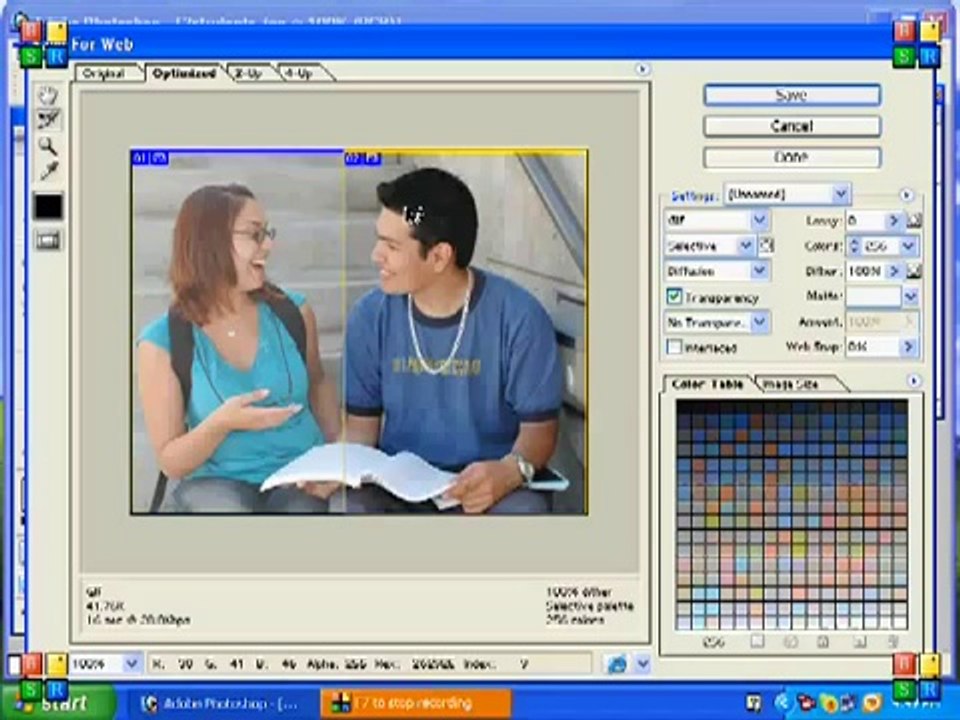Screen dimensions: 960x720
Task: Click the Dither percentage field
Action: tap(866, 271)
